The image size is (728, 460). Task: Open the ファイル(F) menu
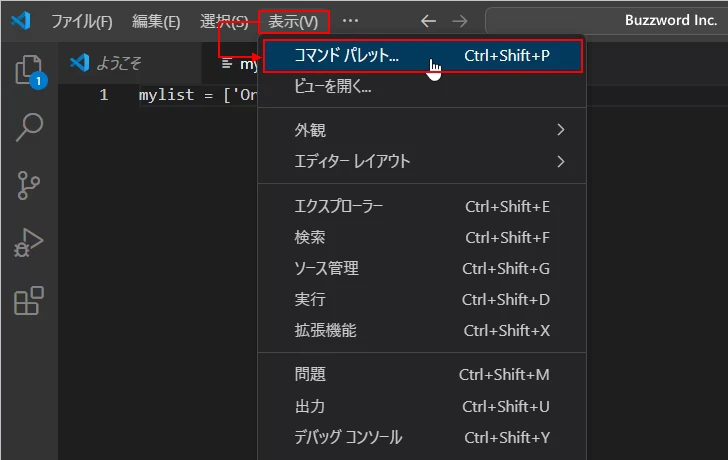point(82,21)
